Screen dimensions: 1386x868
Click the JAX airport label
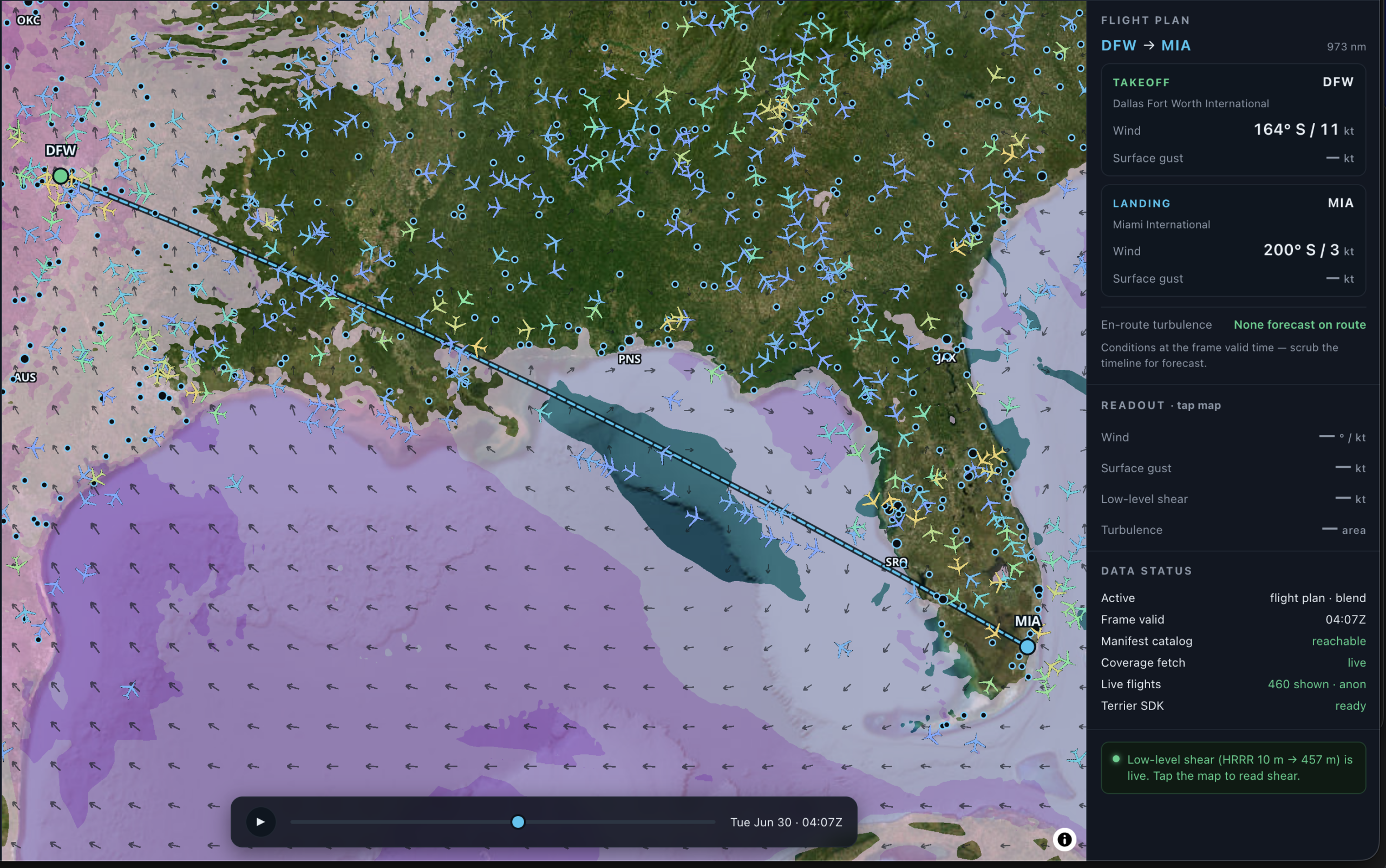pos(946,357)
